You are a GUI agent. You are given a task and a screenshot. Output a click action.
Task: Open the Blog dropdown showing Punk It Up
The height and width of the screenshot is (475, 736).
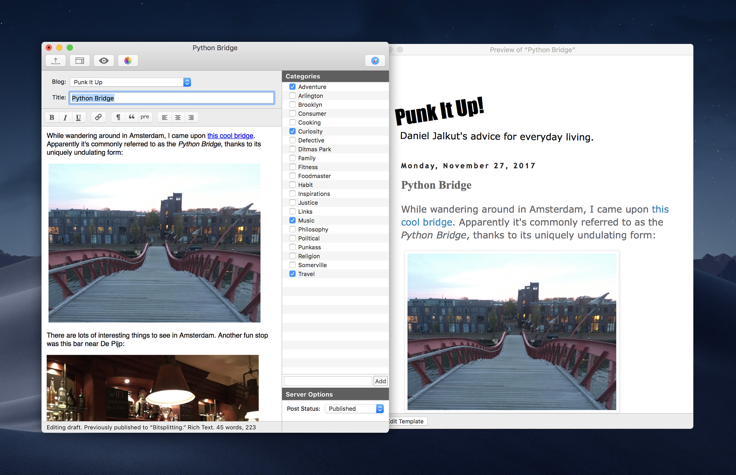coord(130,82)
